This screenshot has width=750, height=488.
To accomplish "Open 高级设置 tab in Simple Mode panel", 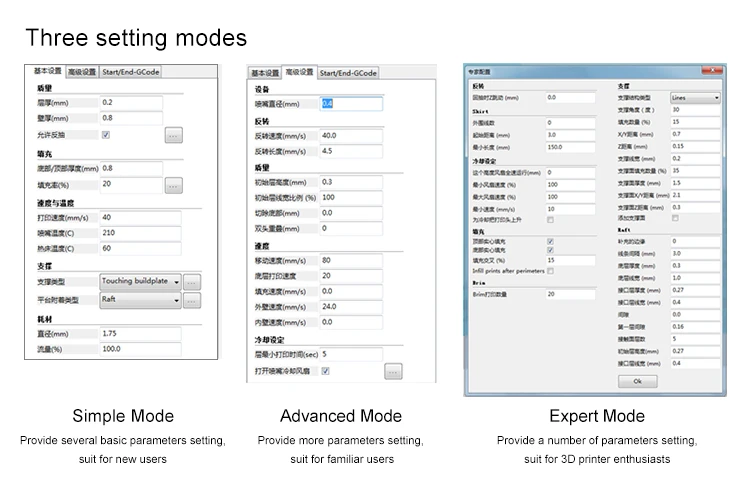I will coord(82,72).
